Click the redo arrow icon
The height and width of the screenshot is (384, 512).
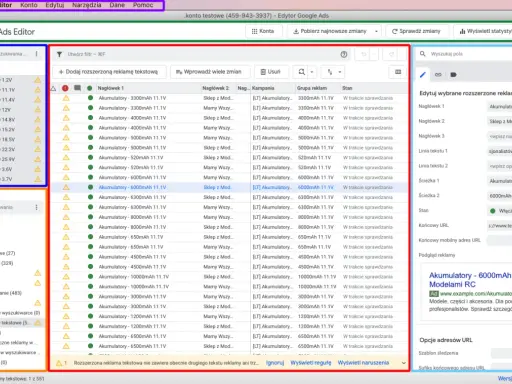pyautogui.click(x=391, y=54)
